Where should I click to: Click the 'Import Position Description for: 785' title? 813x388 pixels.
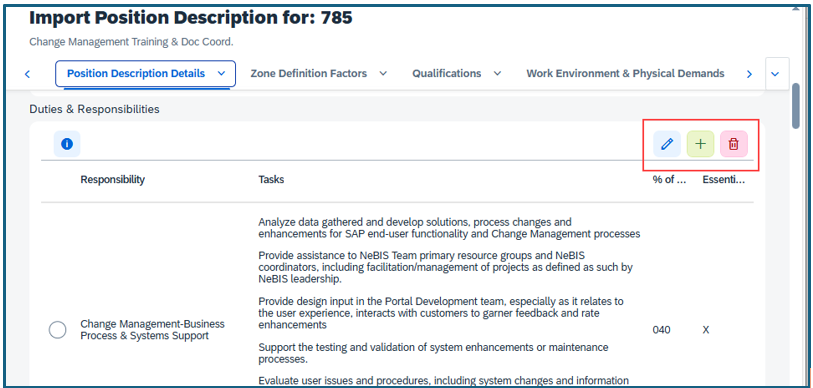click(x=191, y=18)
